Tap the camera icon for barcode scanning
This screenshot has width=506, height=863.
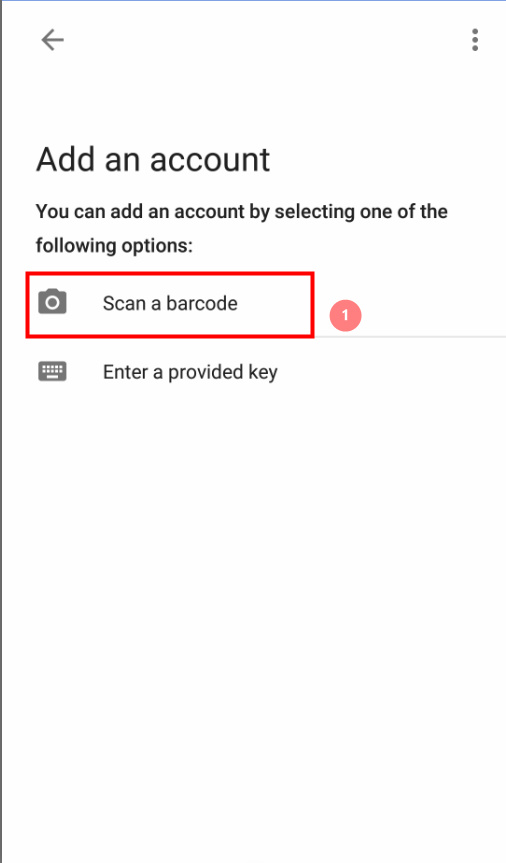tap(52, 302)
